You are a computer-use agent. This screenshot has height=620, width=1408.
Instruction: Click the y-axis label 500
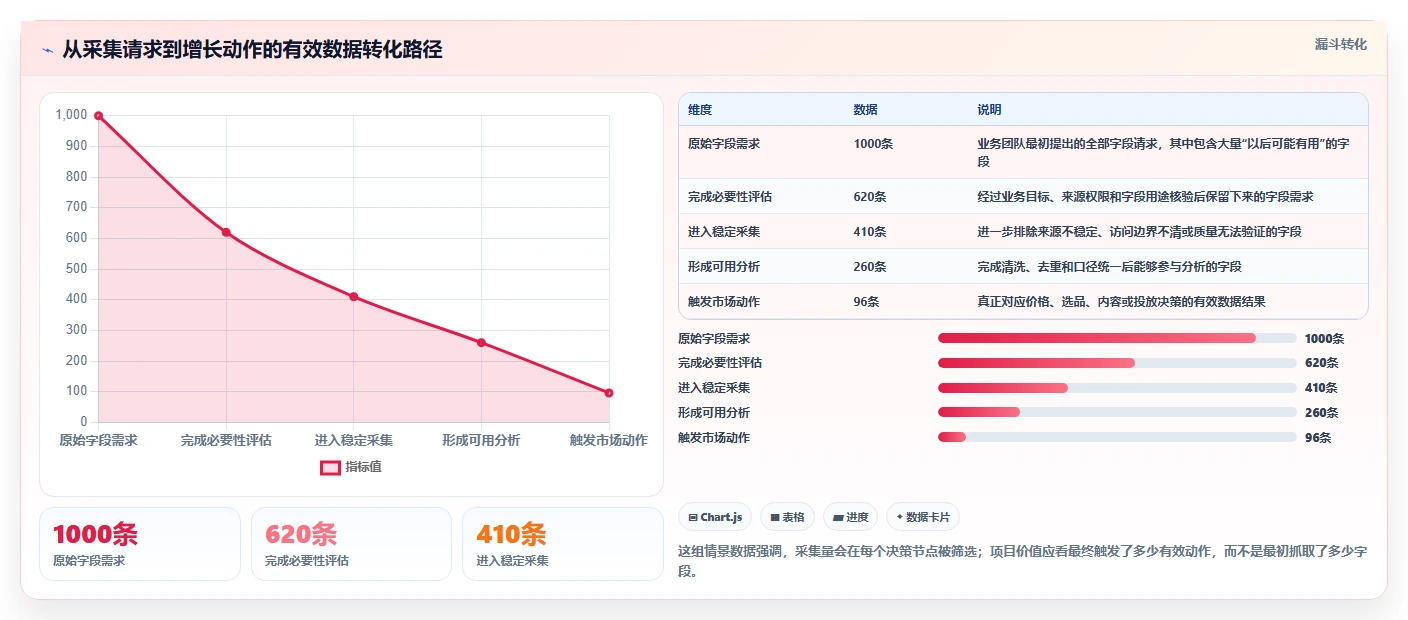[77, 269]
